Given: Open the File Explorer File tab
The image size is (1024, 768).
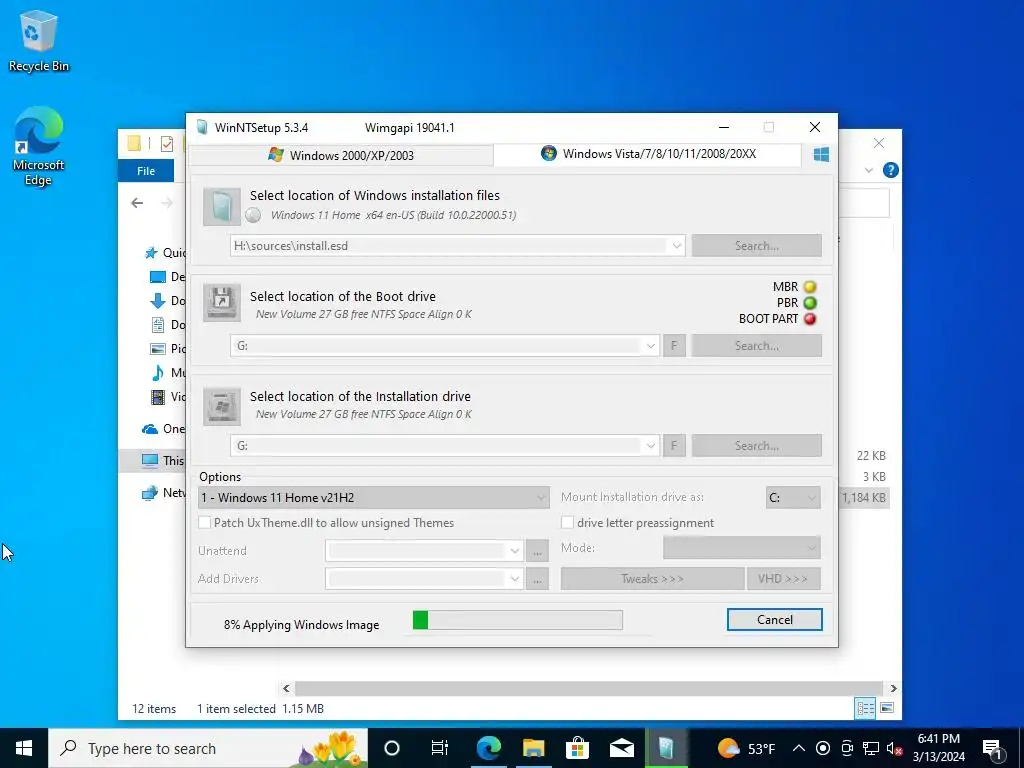Looking at the screenshot, I should pyautogui.click(x=146, y=171).
